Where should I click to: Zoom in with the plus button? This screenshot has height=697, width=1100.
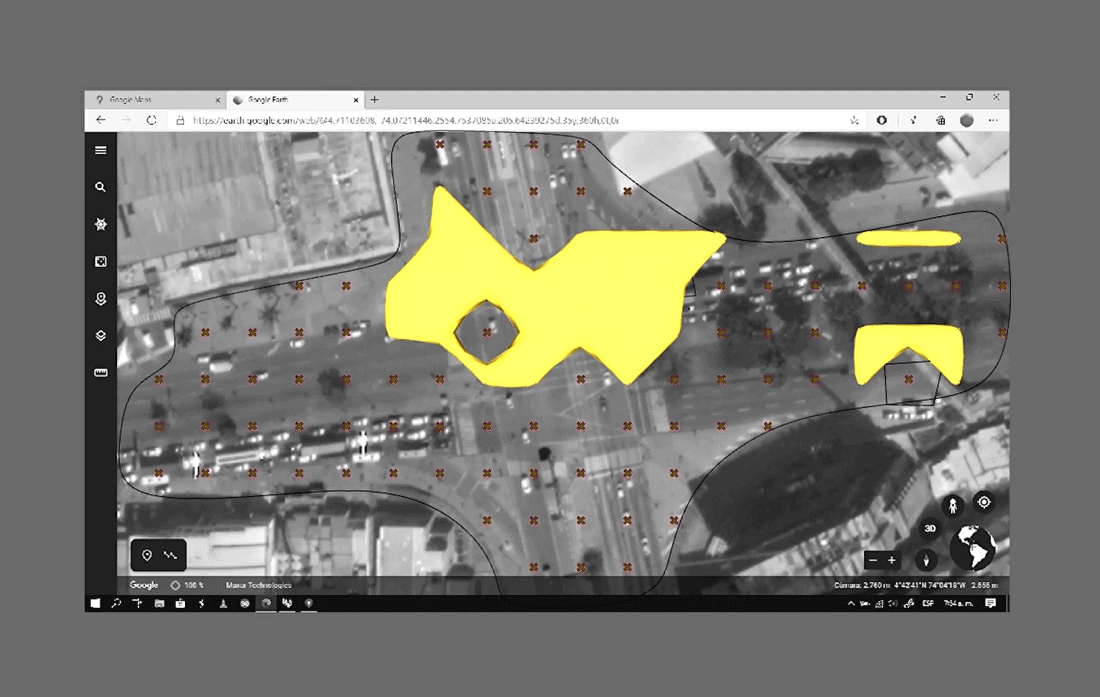[x=892, y=560]
